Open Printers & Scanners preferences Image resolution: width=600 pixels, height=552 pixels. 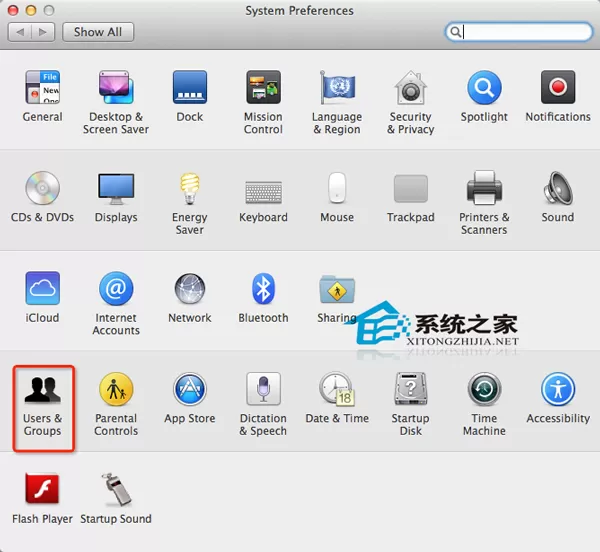point(484,203)
